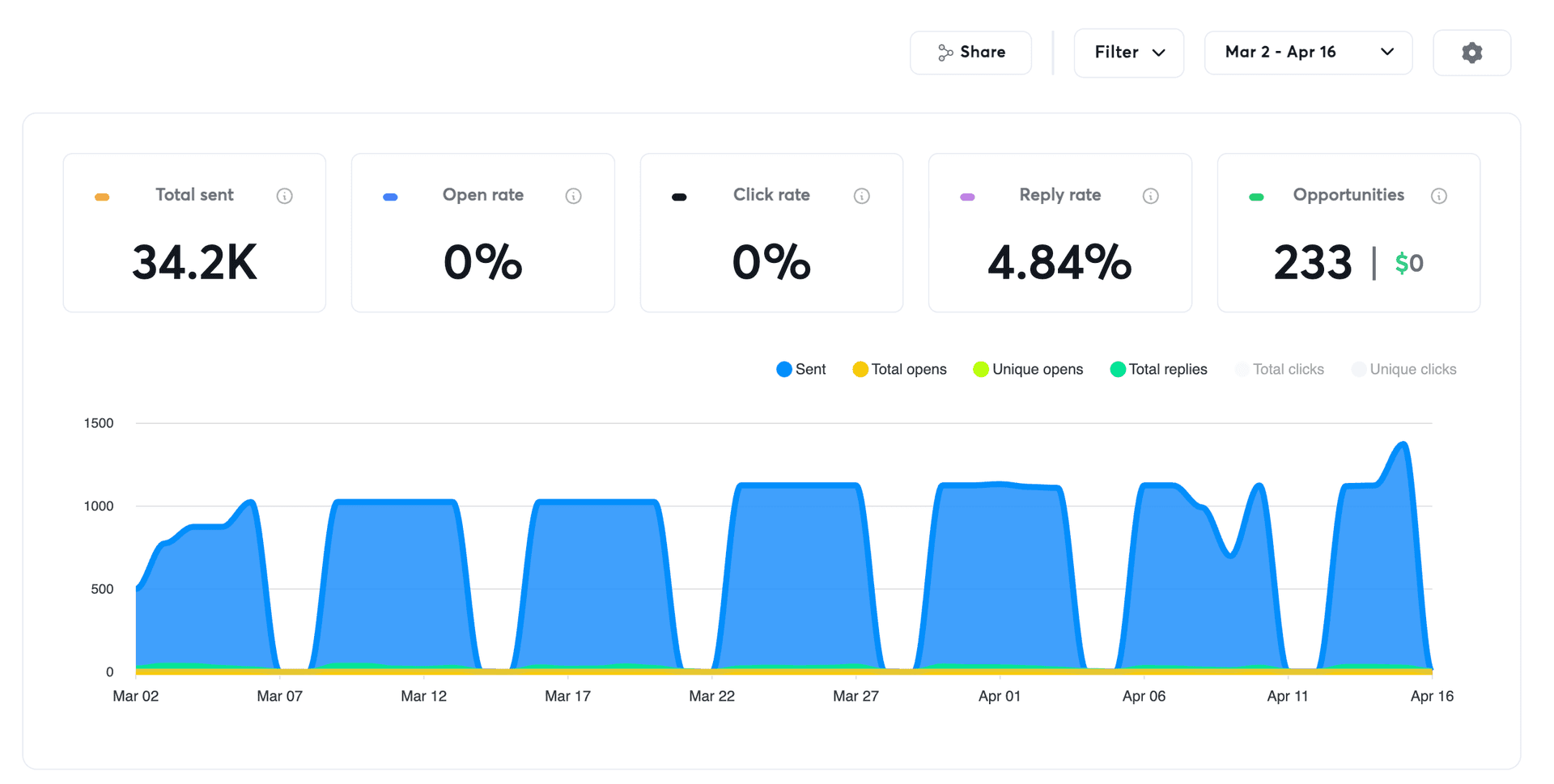Image resolution: width=1554 pixels, height=784 pixels.
Task: Select the Reply rate 4.84% card
Action: pyautogui.click(x=1059, y=233)
